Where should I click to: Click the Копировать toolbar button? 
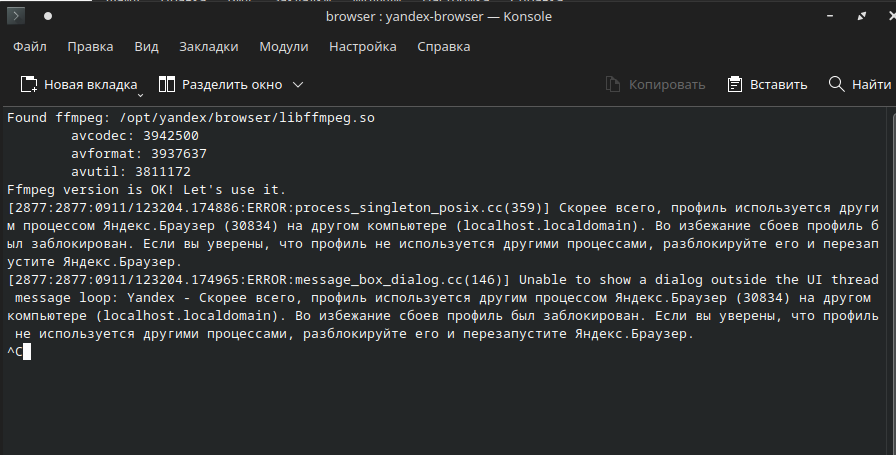(x=655, y=85)
